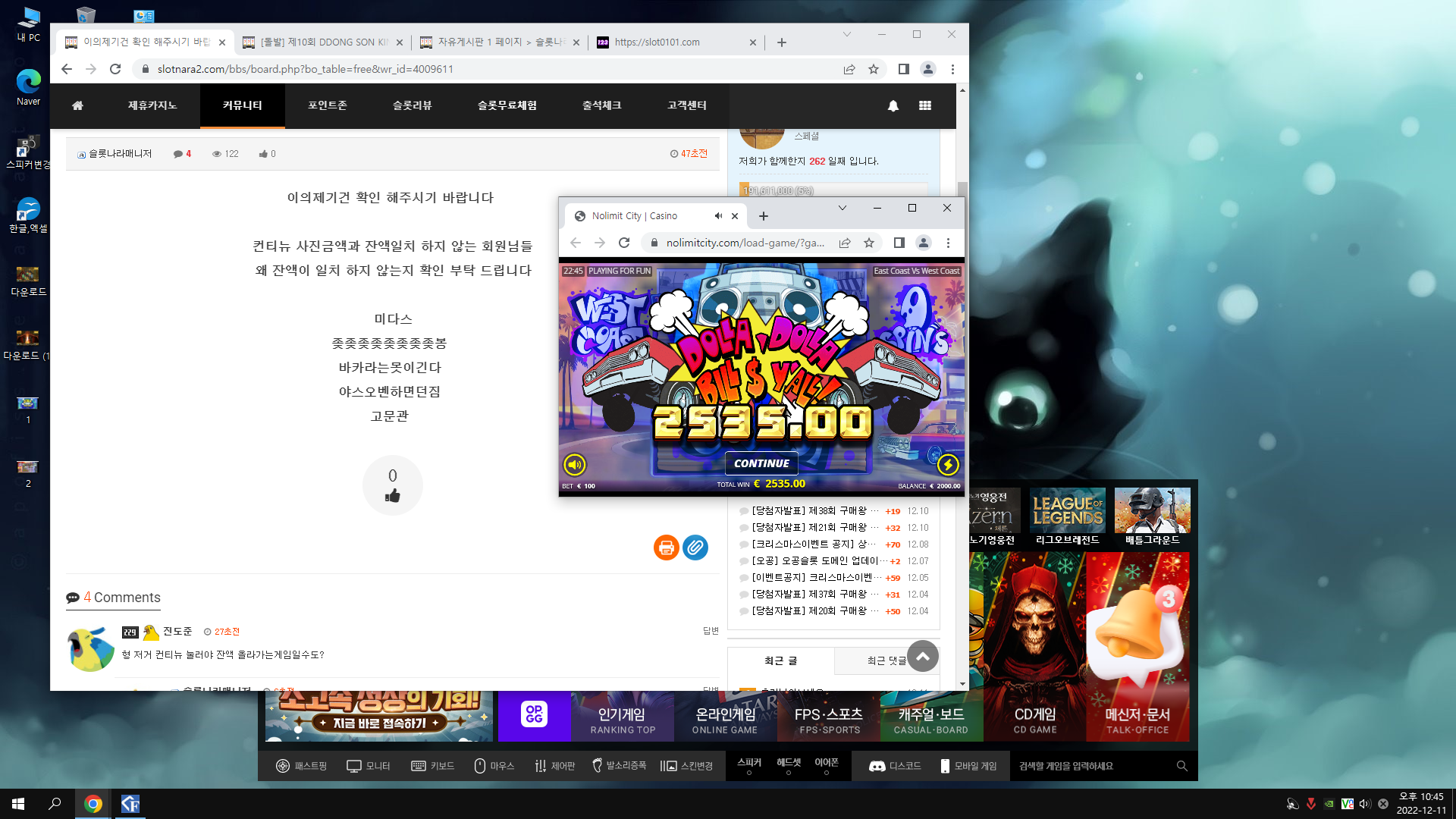The image size is (1456, 819).
Task: Open three-dot menu in Nolimit City window
Action: click(948, 243)
